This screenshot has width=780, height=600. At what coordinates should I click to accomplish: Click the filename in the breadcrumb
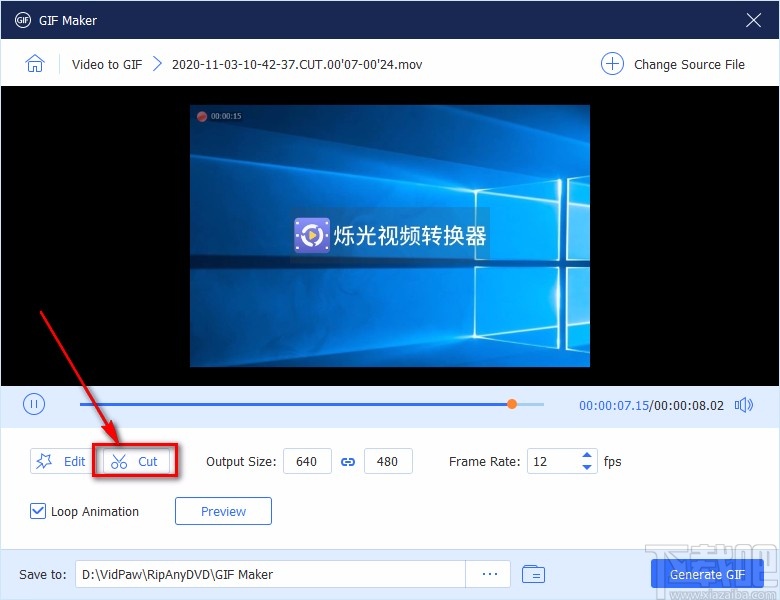297,64
